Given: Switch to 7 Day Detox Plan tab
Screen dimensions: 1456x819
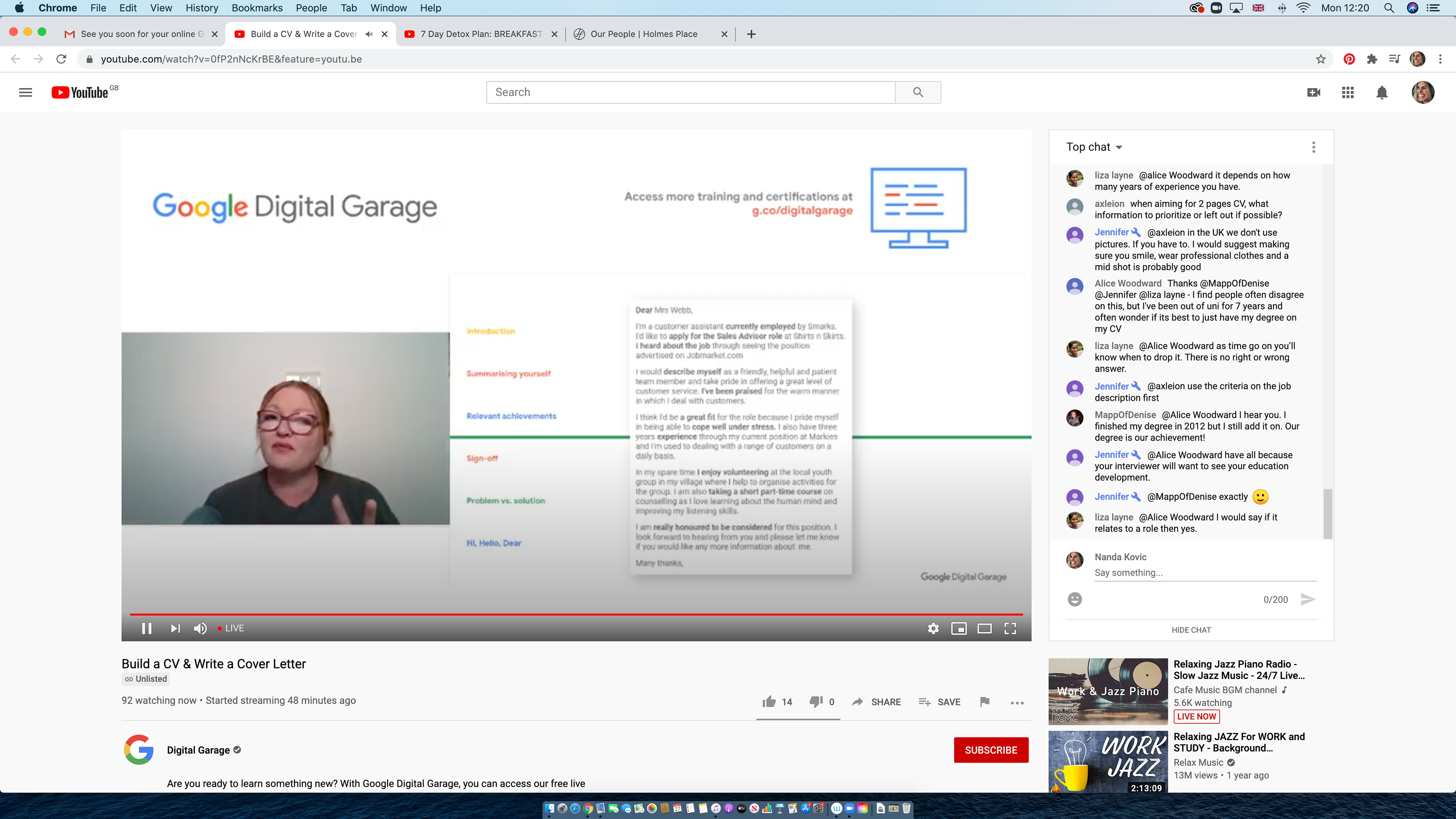Looking at the screenshot, I should click(x=480, y=34).
